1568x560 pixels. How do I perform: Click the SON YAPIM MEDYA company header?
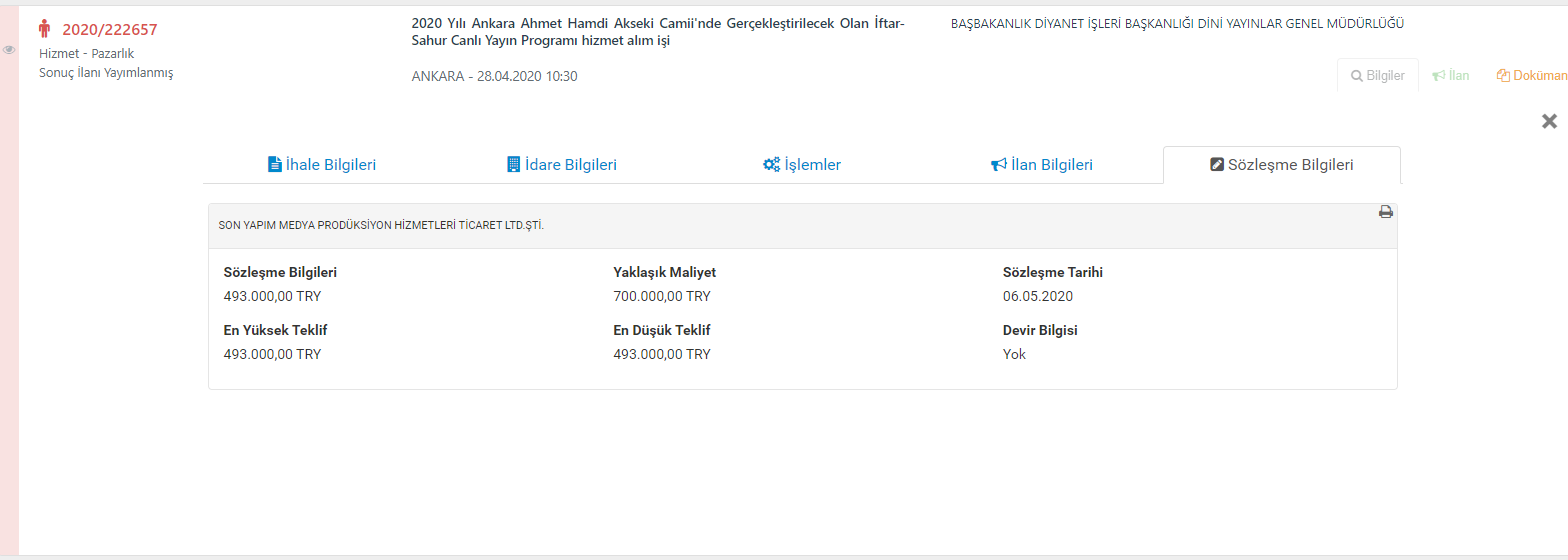[x=381, y=225]
